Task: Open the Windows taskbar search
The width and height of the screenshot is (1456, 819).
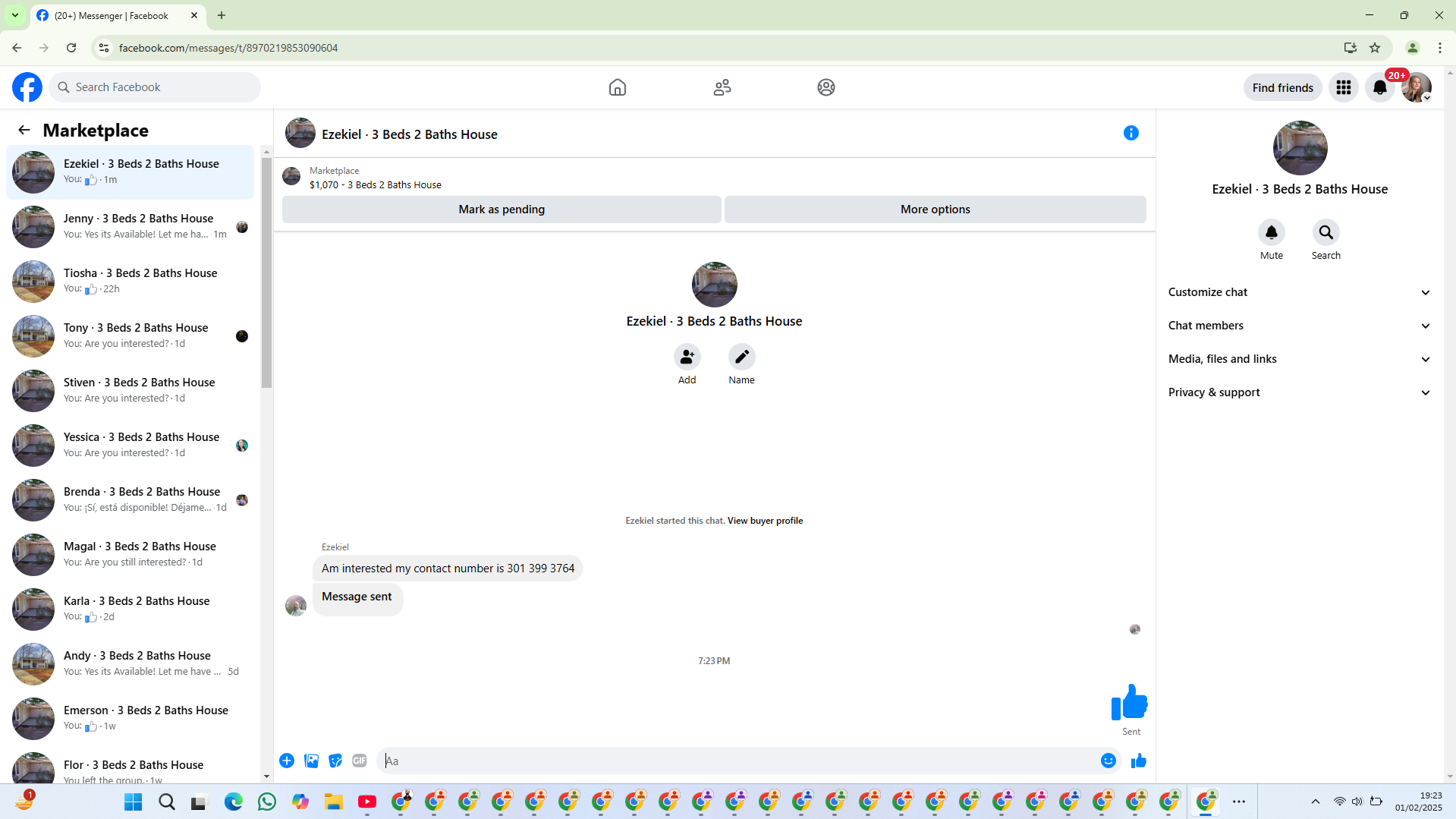Action: [167, 802]
